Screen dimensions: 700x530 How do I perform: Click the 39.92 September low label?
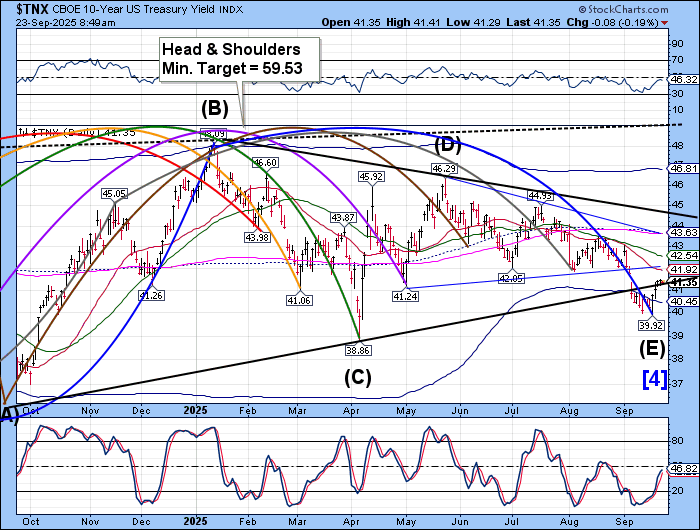[651, 325]
